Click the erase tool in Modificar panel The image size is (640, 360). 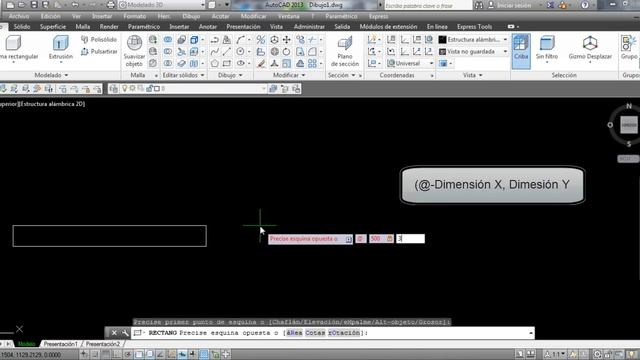(x=261, y=64)
